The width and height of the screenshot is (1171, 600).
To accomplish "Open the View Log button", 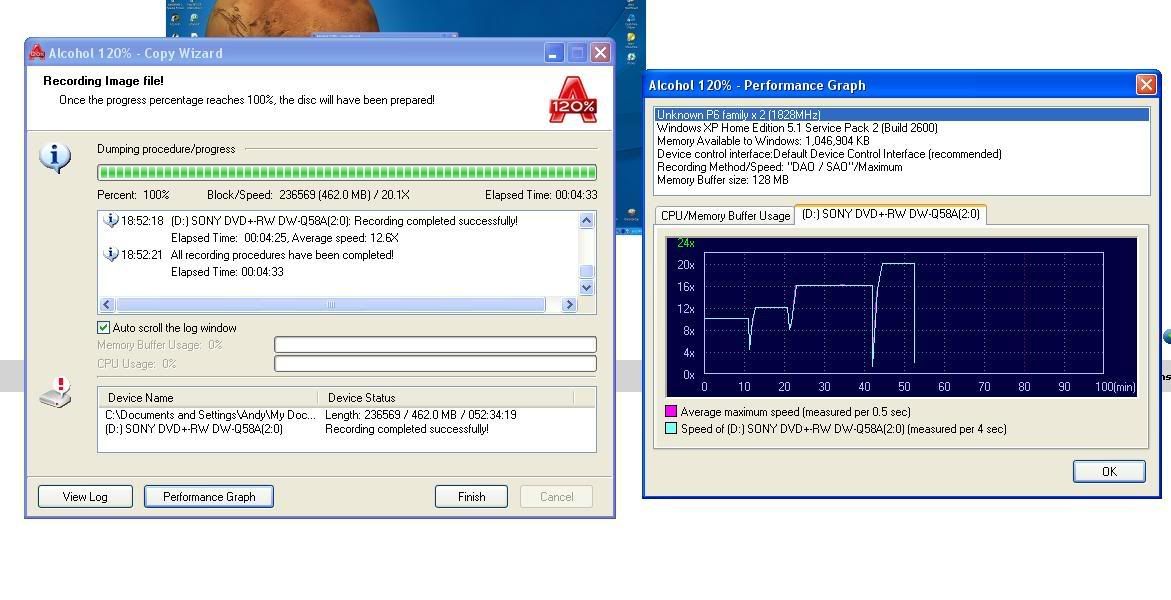I will click(x=85, y=497).
